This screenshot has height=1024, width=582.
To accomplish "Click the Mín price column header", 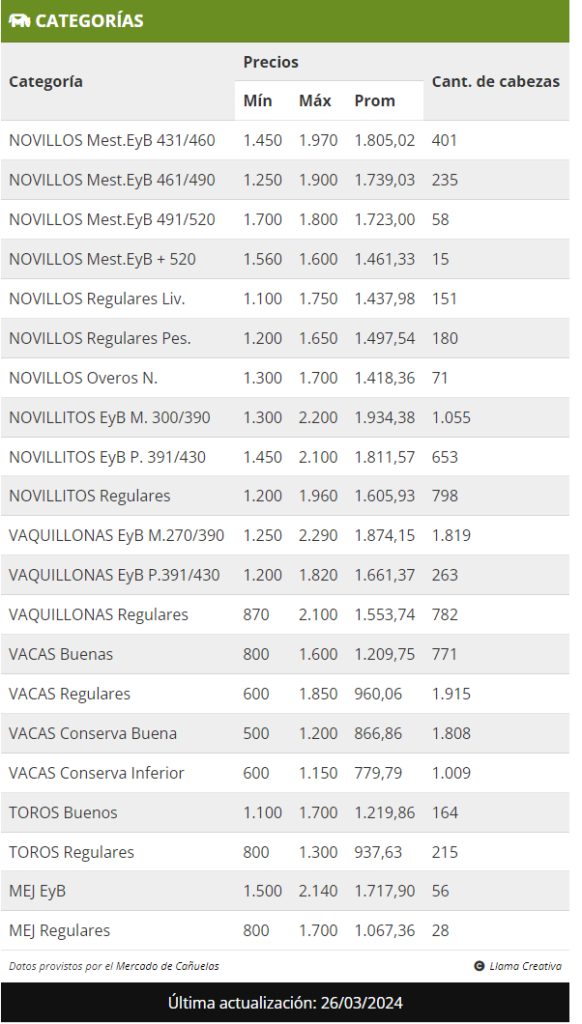I will click(257, 101).
